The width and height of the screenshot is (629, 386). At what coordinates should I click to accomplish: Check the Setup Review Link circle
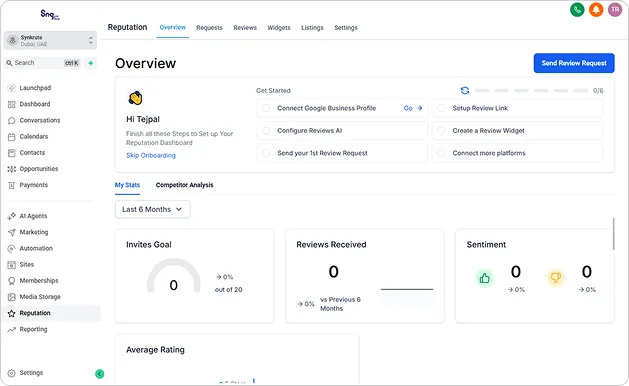[441, 108]
